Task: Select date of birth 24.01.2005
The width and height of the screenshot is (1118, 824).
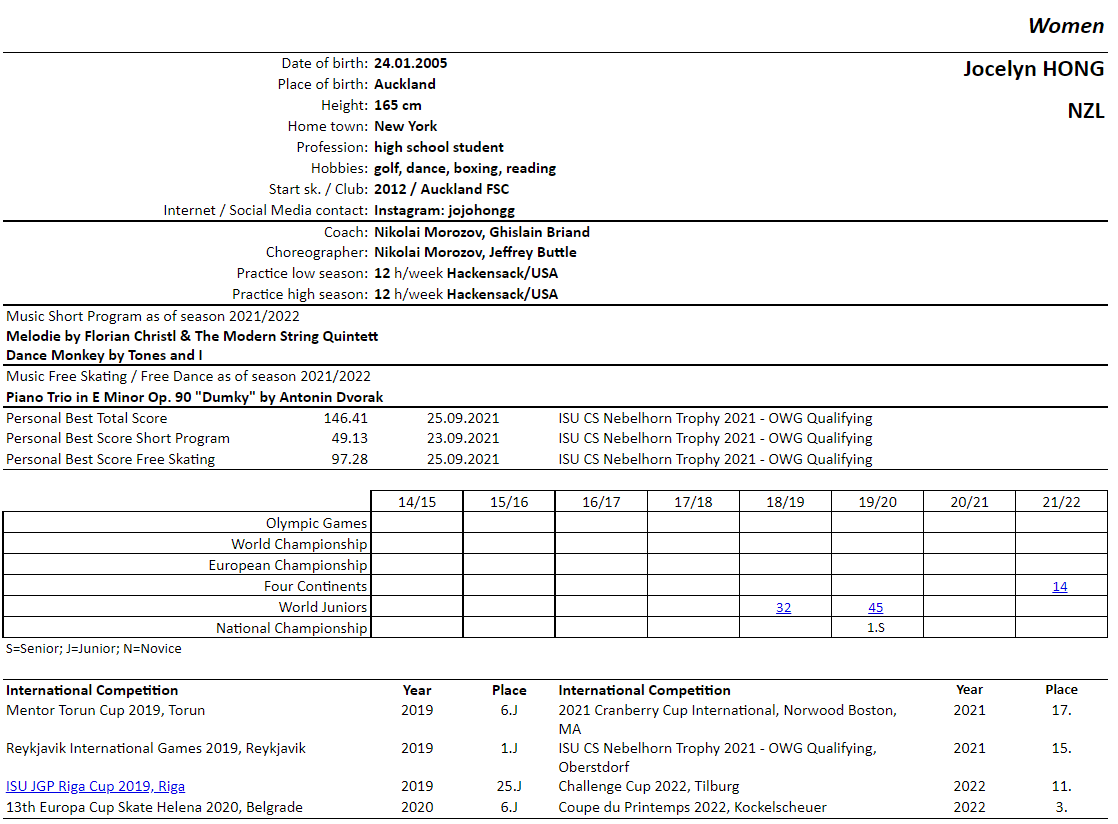Action: point(411,63)
